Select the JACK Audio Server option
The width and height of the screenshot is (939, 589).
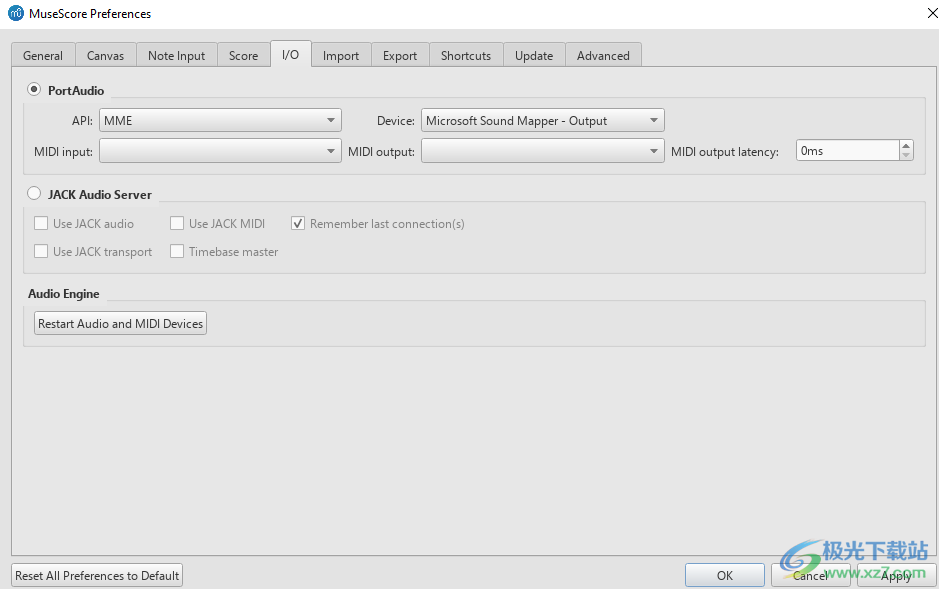tap(35, 194)
